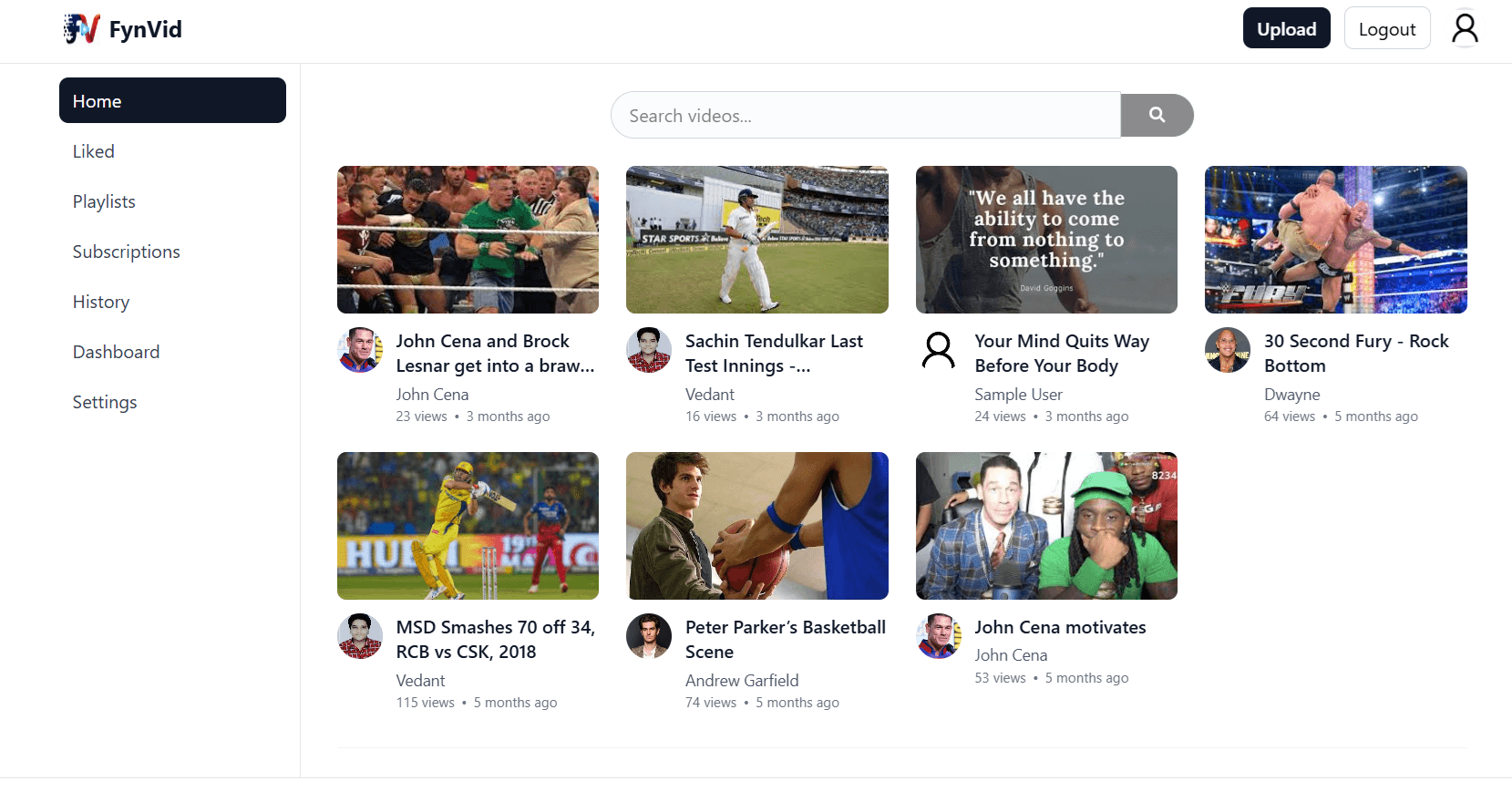Click the Logout button

click(1387, 28)
